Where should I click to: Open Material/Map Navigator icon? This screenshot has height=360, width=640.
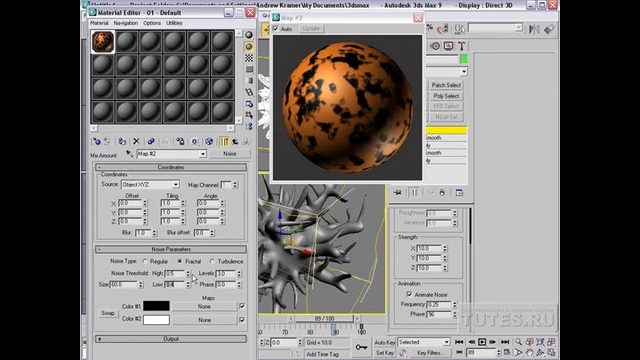click(249, 127)
